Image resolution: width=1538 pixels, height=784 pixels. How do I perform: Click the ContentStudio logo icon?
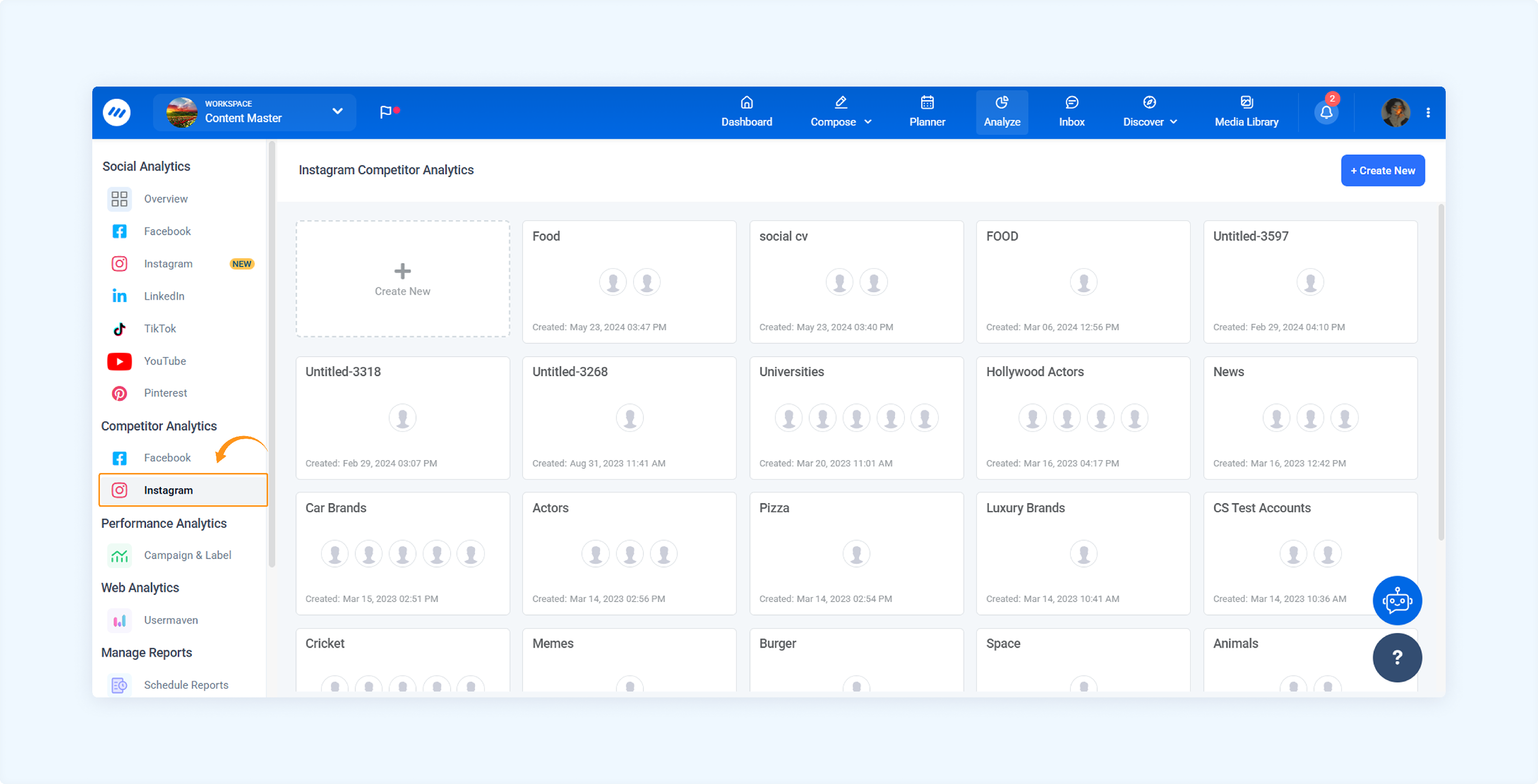tap(117, 112)
